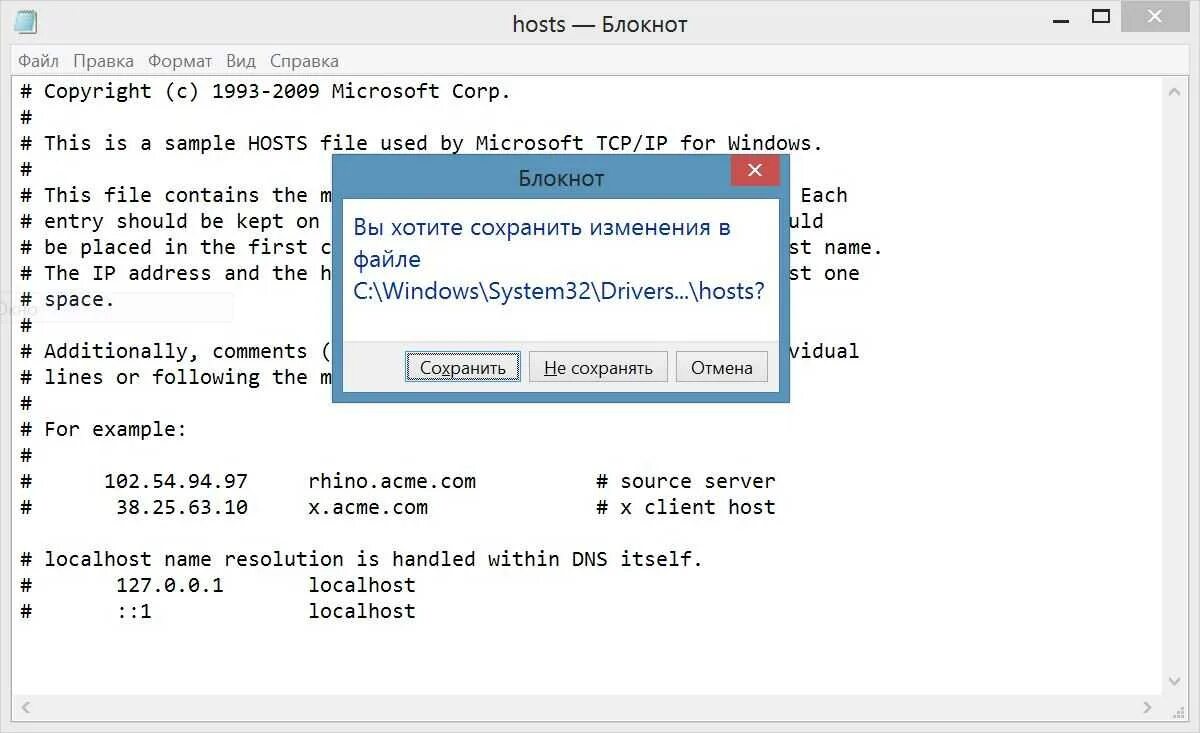The width and height of the screenshot is (1200, 733).
Task: Click vertical scrollbar up arrow
Action: pyautogui.click(x=1175, y=91)
